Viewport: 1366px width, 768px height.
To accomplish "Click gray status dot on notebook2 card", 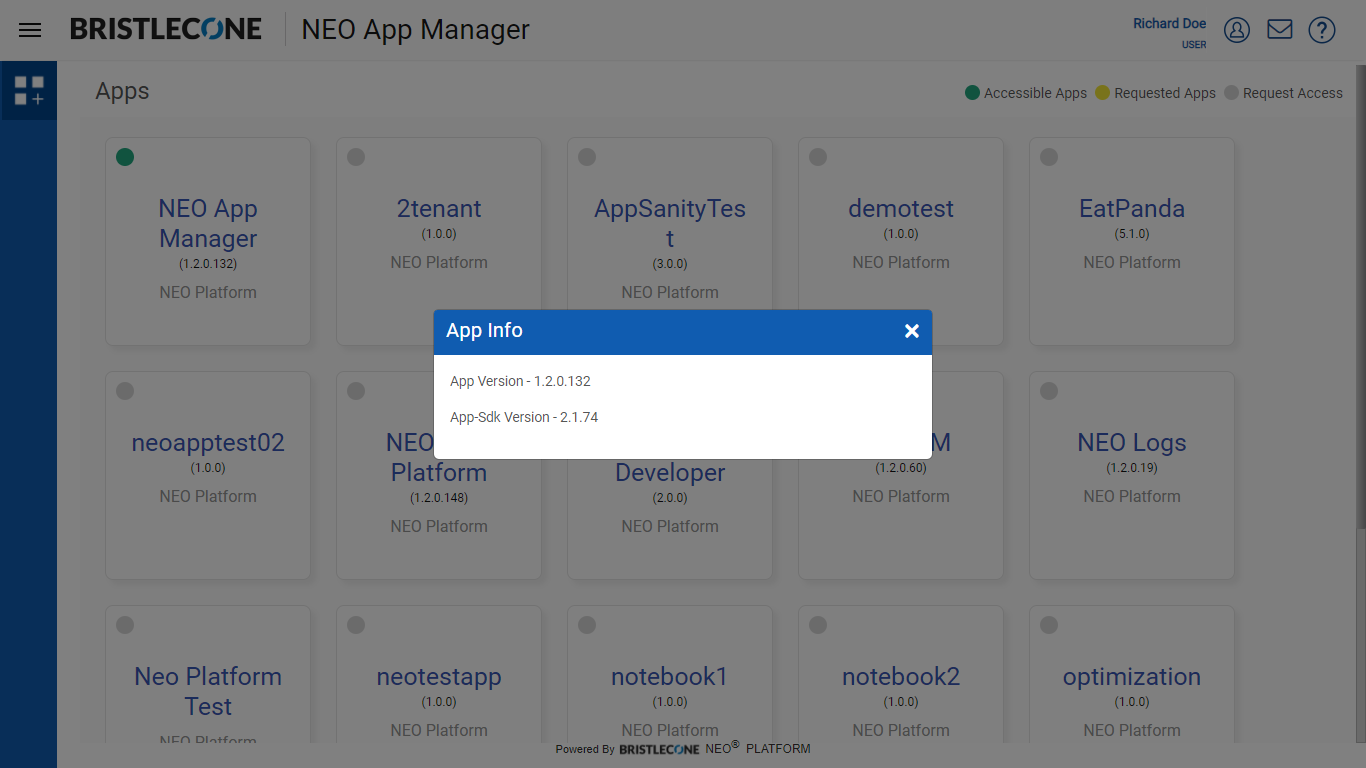I will point(818,625).
